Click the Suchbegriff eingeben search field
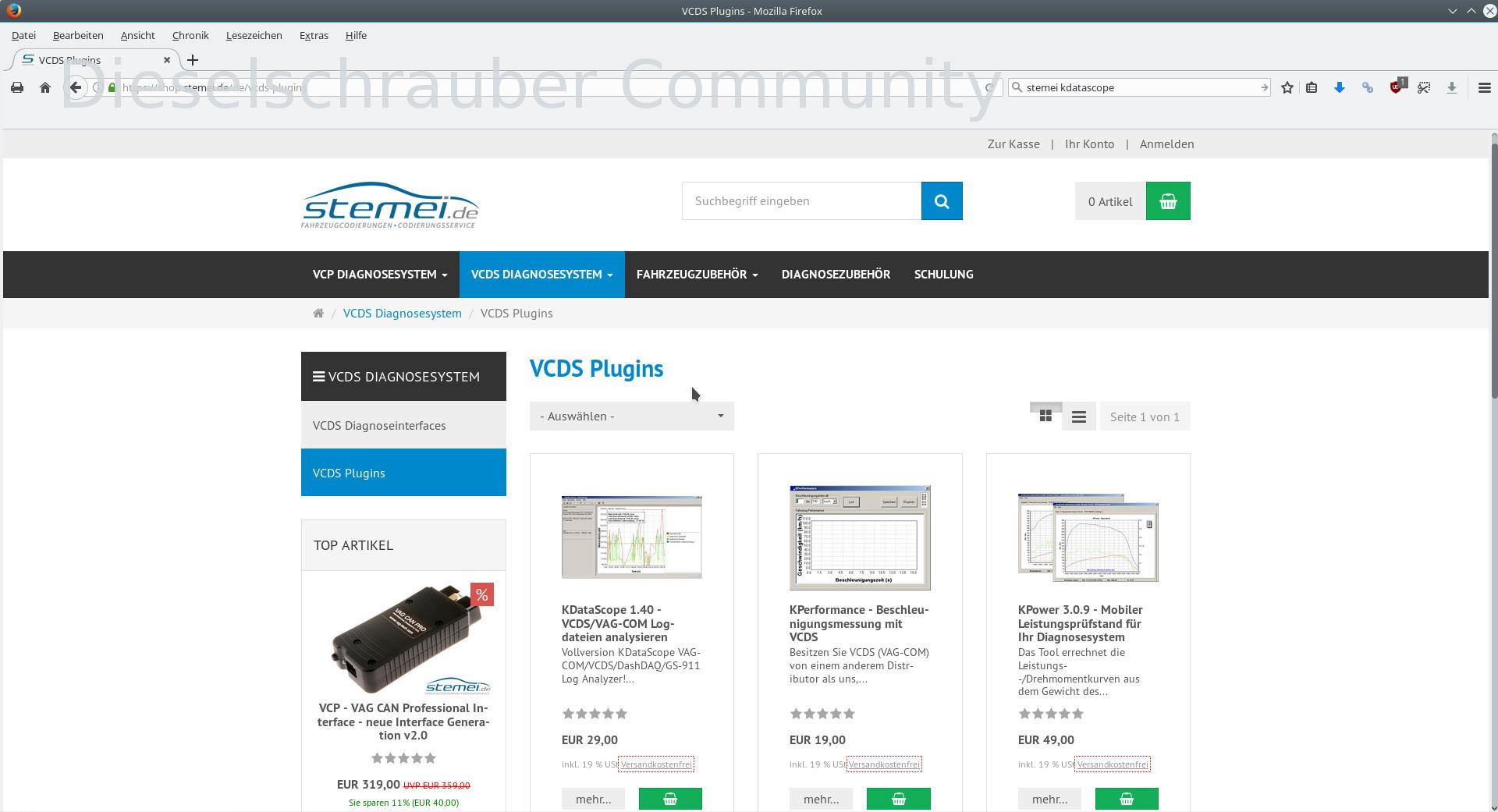This screenshot has width=1498, height=812. (801, 201)
